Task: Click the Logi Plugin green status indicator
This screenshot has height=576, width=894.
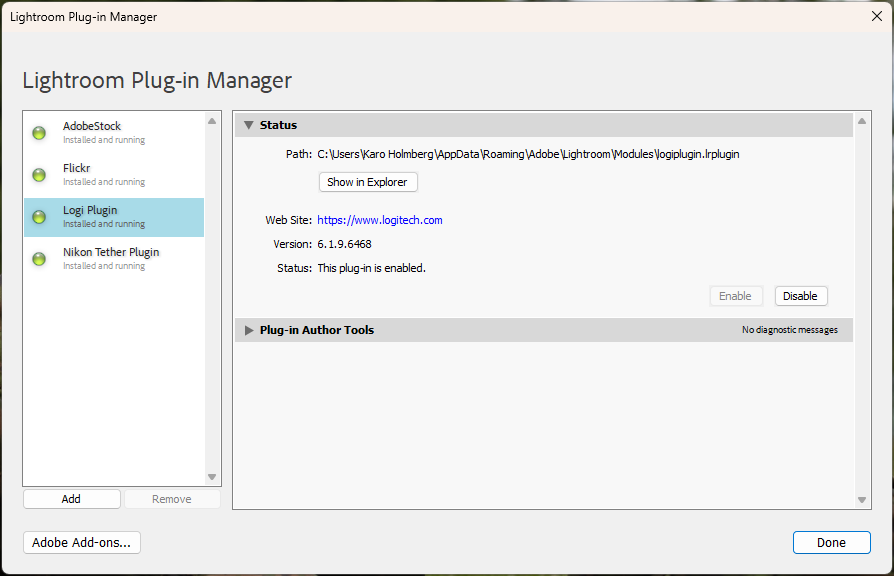Action: click(39, 217)
